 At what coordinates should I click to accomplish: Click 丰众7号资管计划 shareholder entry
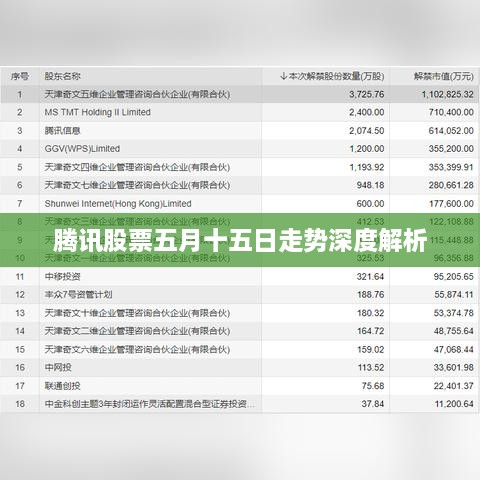[78, 295]
